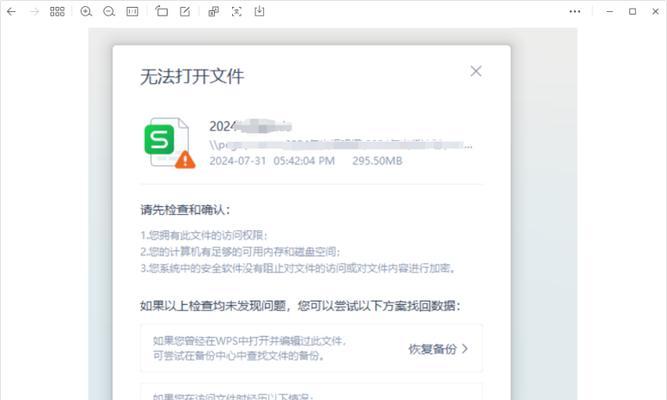
Task: Open the more options ellipsis menu
Action: click(575, 11)
